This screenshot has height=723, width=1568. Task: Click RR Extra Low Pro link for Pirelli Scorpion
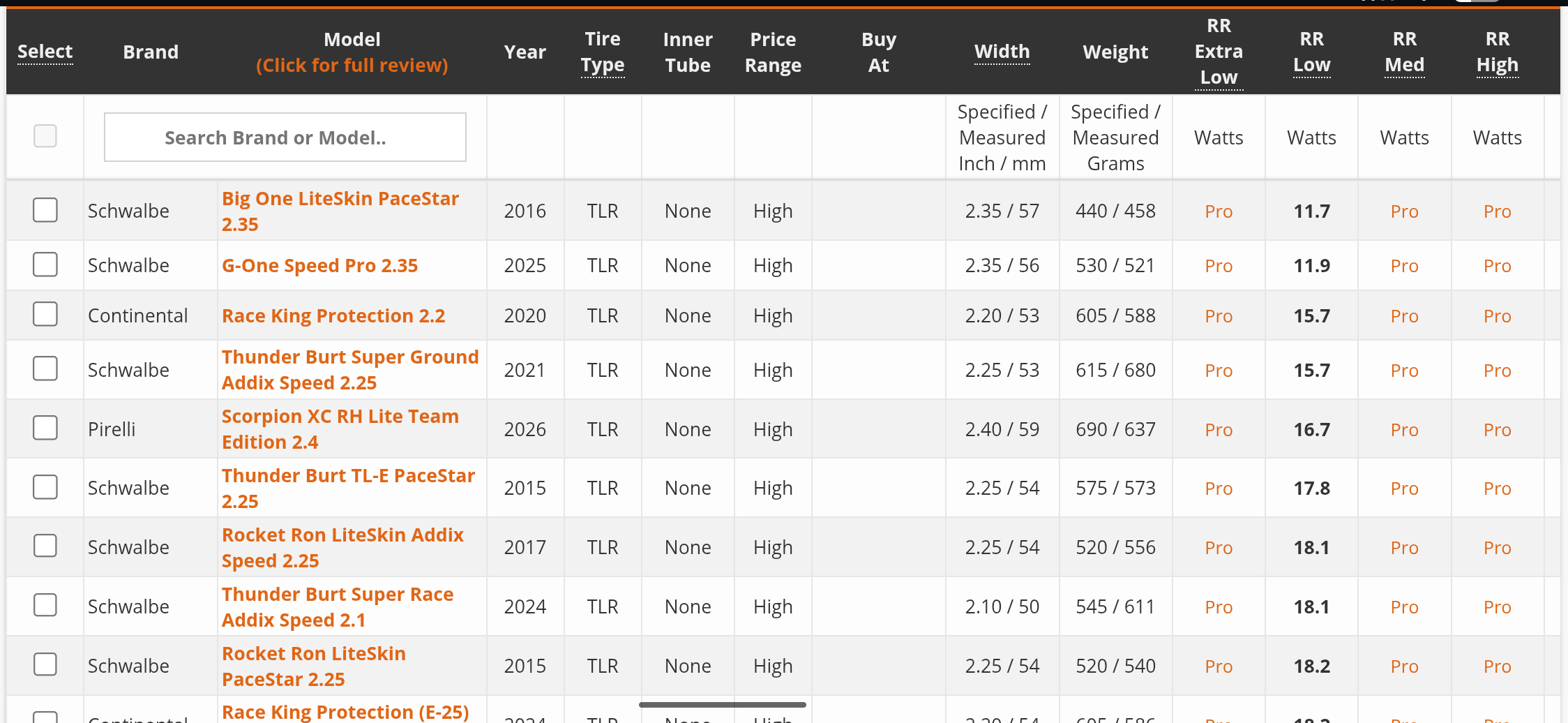pos(1219,430)
